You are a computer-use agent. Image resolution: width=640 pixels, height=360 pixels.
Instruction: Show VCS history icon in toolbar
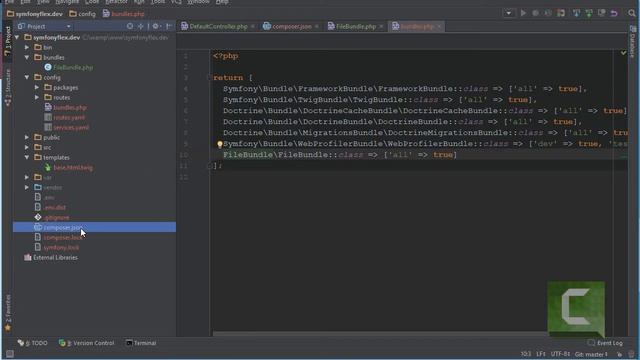[601, 13]
